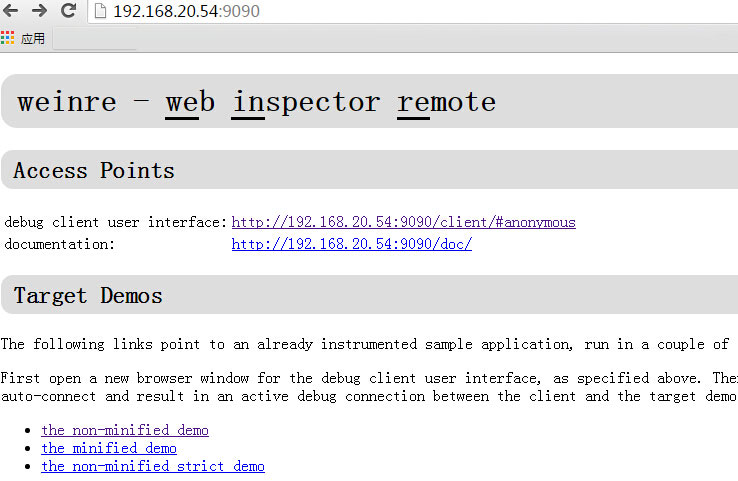The image size is (738, 481).
Task: Reload the page with the refresh icon
Action: 69,10
